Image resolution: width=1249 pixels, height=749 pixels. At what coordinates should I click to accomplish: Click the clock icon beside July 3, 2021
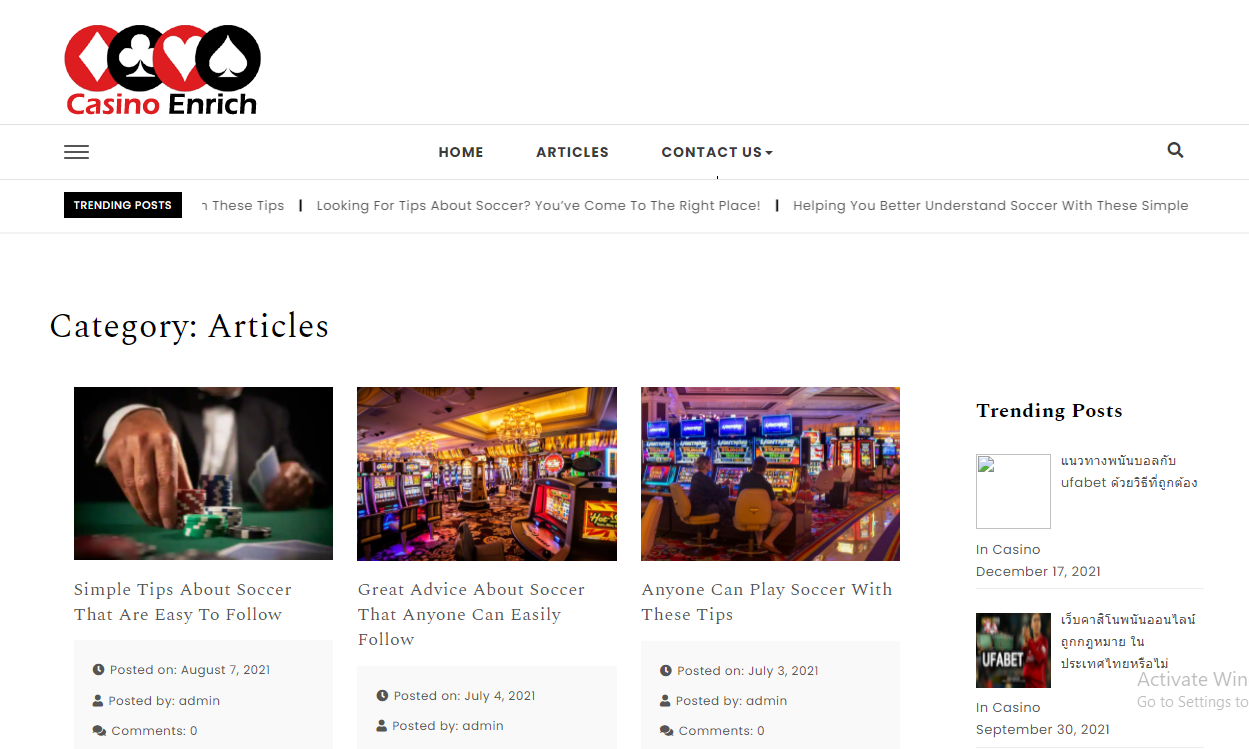(x=666, y=670)
